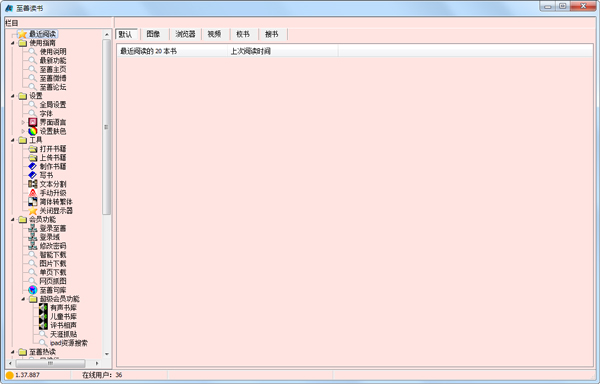Click the tree scrollbar up arrow
The image size is (600, 384).
(107, 34)
